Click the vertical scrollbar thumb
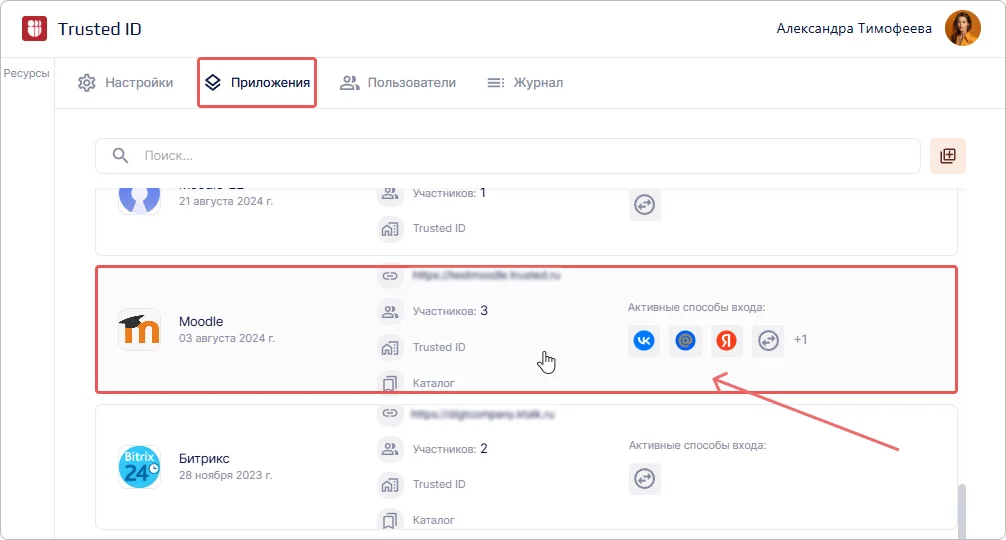The image size is (1006, 540). click(963, 508)
